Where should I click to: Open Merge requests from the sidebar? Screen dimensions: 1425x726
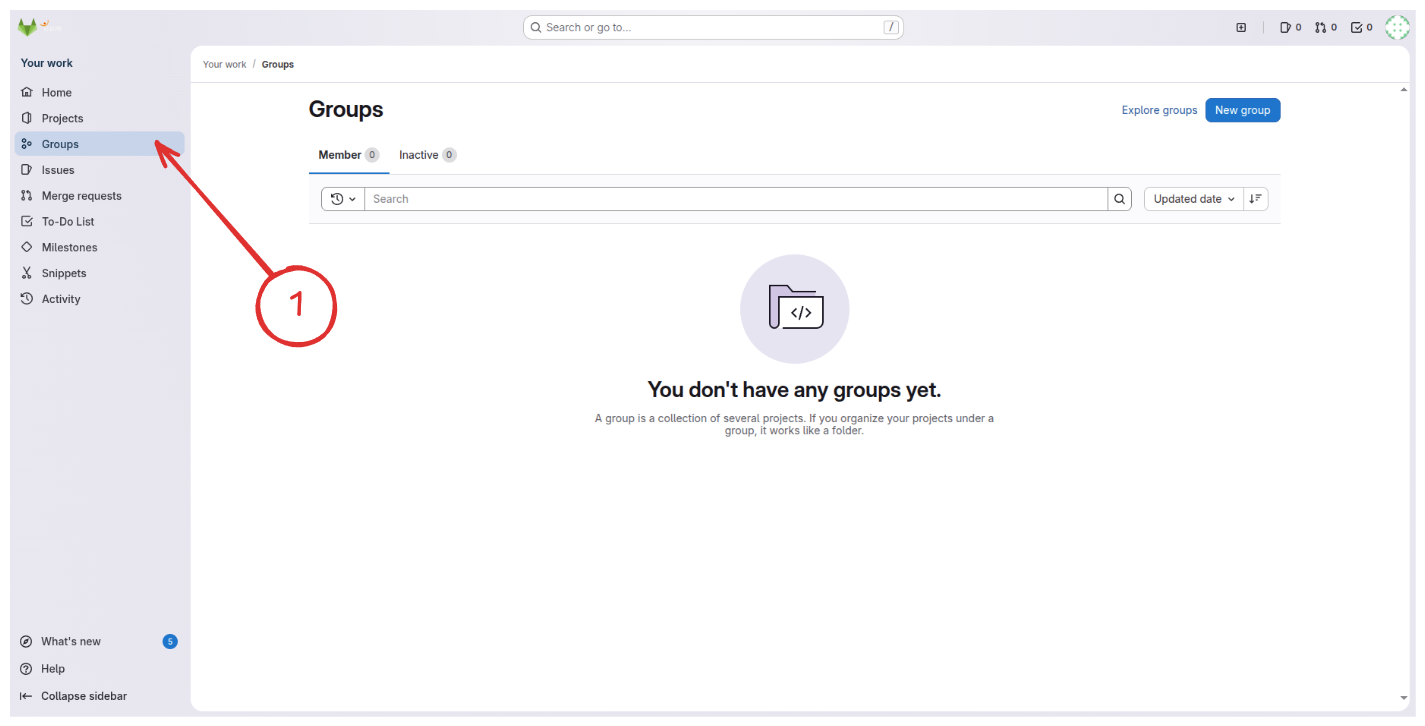tap(79, 195)
